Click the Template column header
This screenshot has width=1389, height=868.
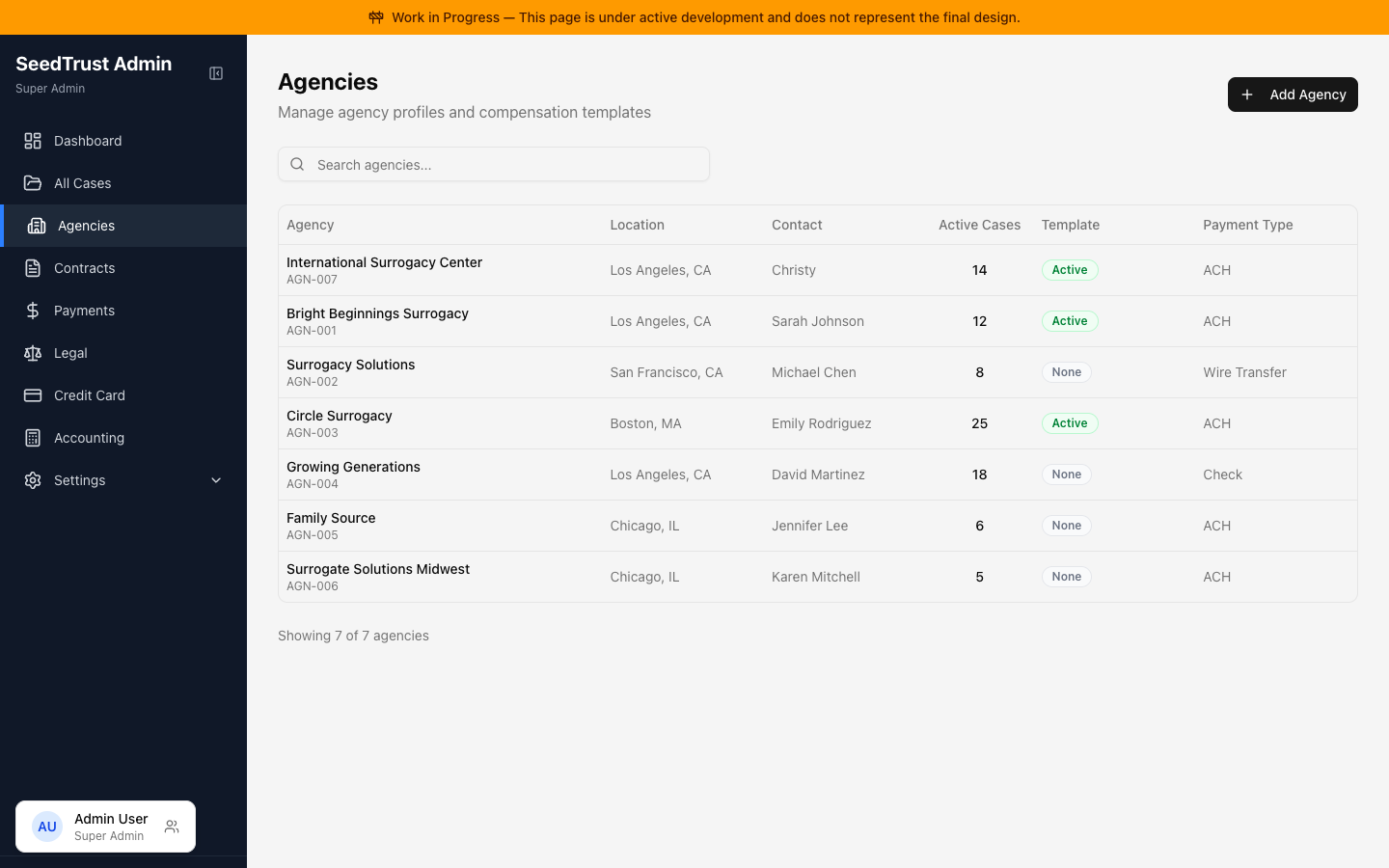(1070, 225)
